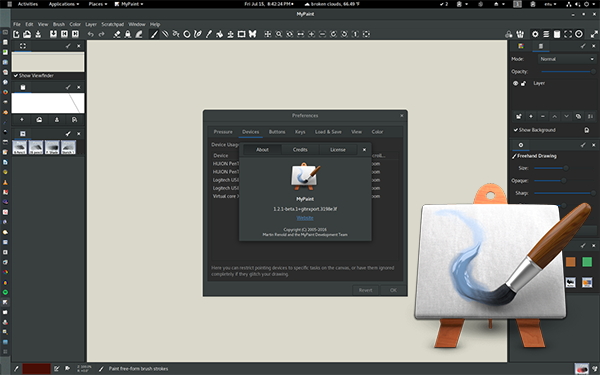Screen dimensions: 600x375
Task: Toggle the Show Viewfinder checkbox
Action: point(16,76)
